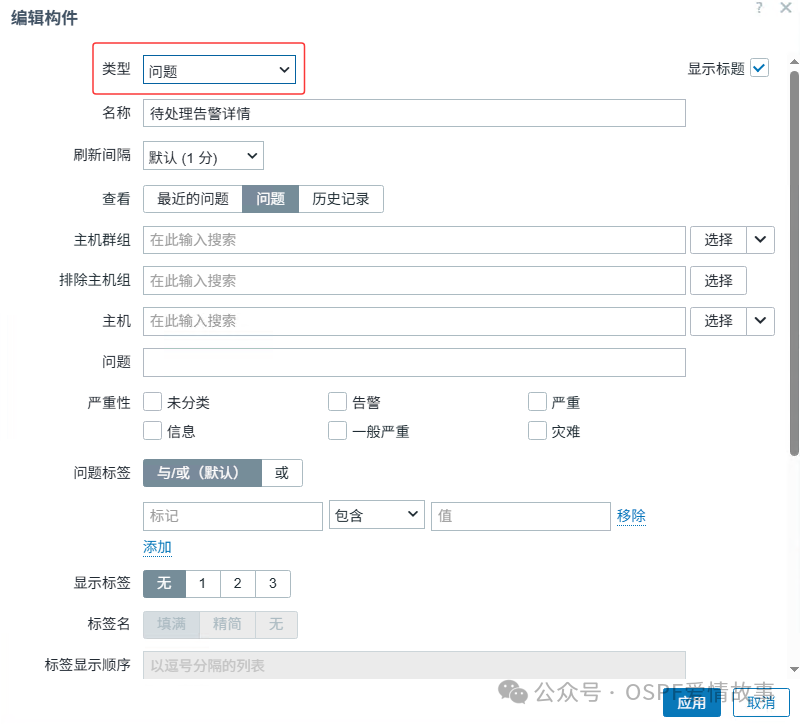Select 2 for 显示标签
800x724 pixels.
[x=238, y=584]
